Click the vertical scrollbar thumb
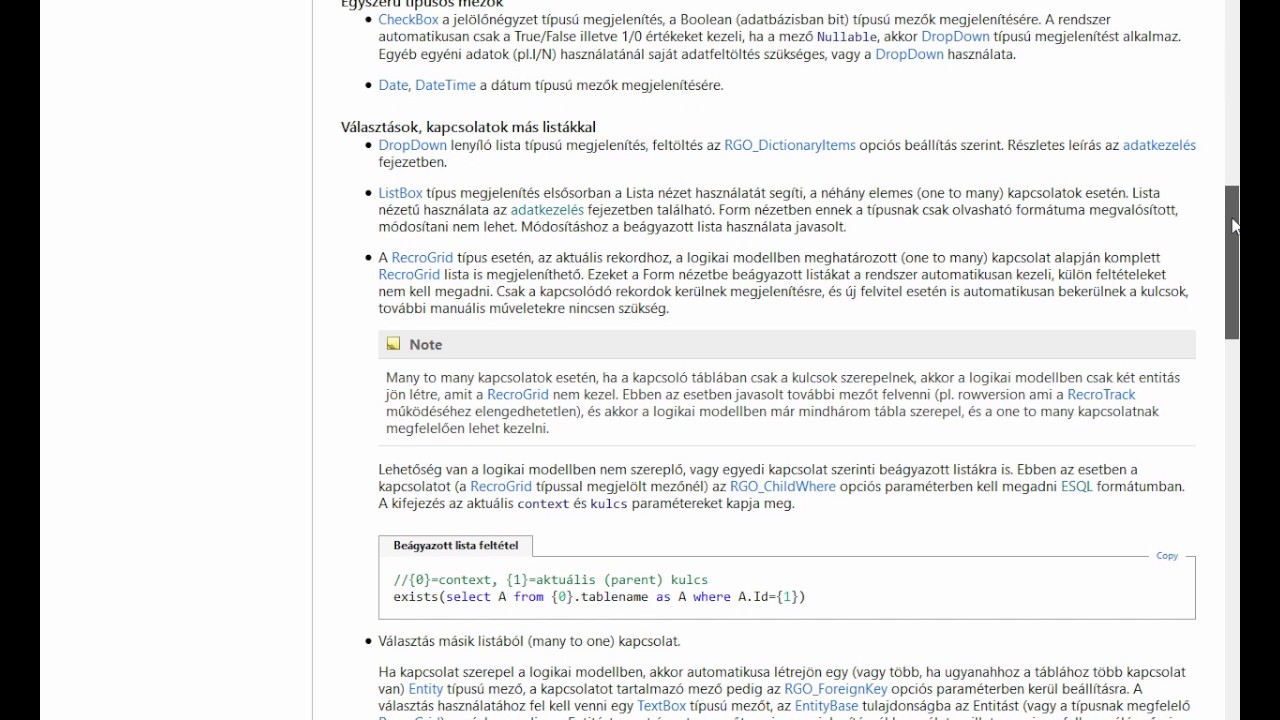The height and width of the screenshot is (720, 1280). (1232, 262)
